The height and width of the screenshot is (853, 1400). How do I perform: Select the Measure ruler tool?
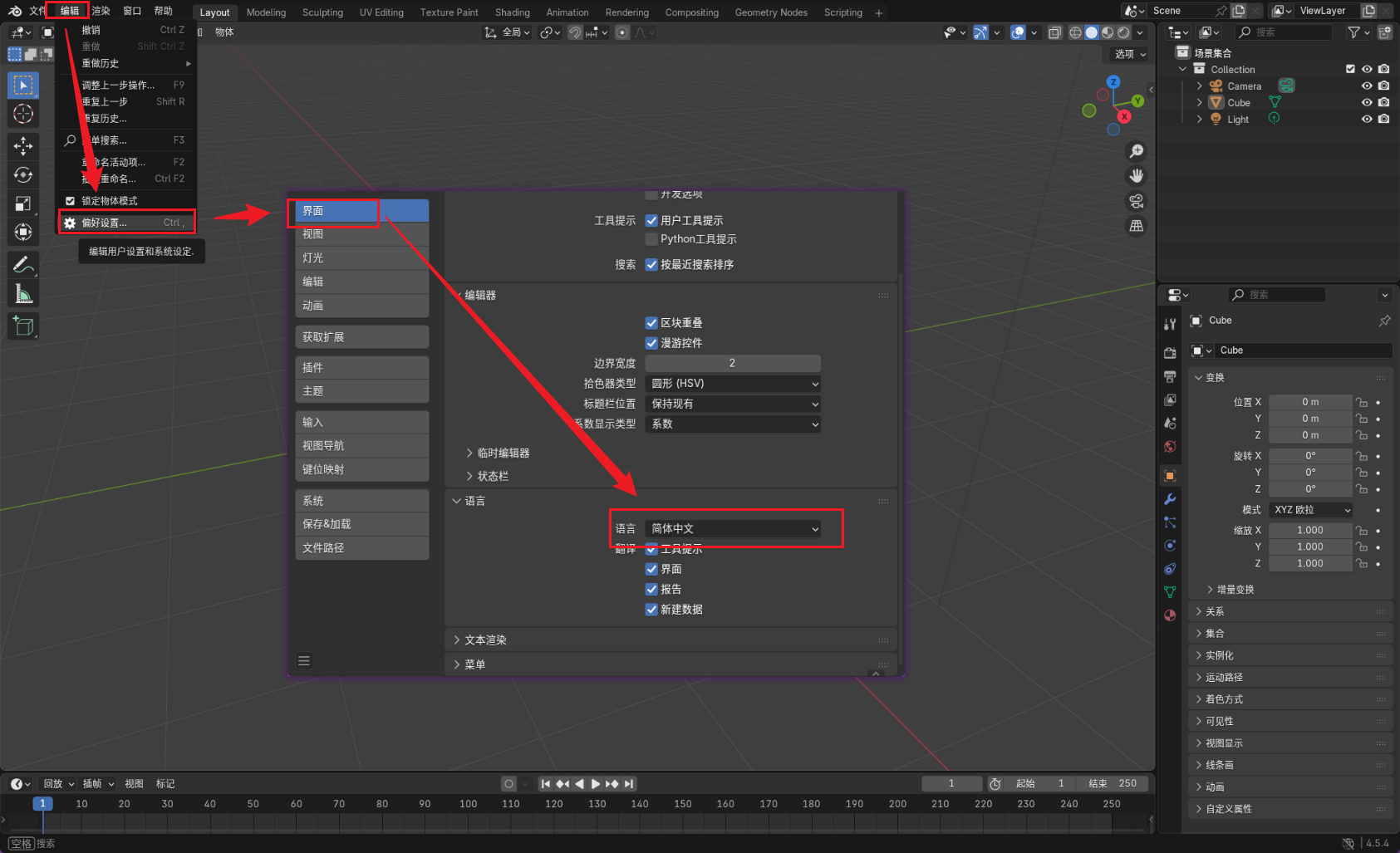[x=23, y=294]
